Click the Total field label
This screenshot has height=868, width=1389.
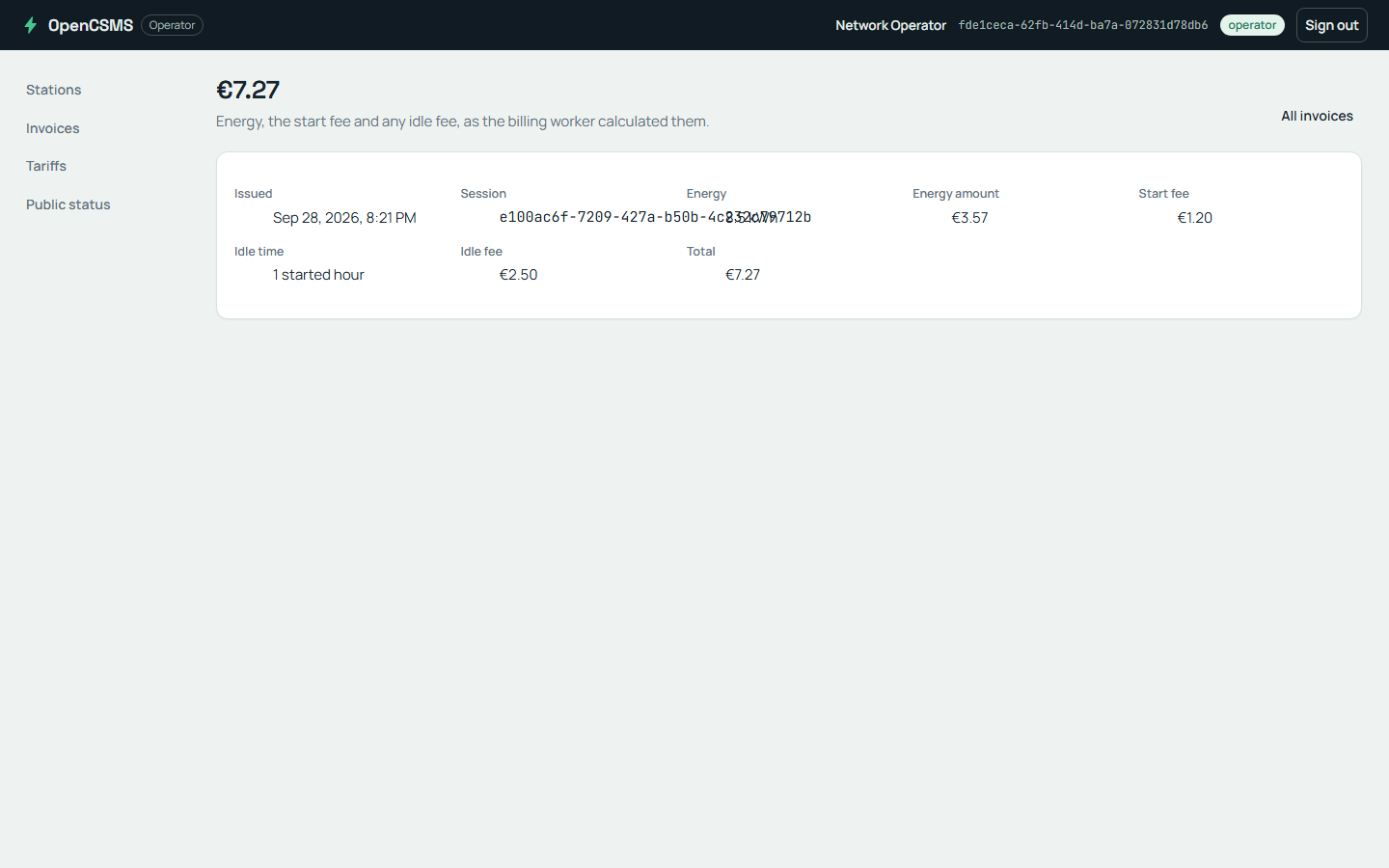pos(701,252)
